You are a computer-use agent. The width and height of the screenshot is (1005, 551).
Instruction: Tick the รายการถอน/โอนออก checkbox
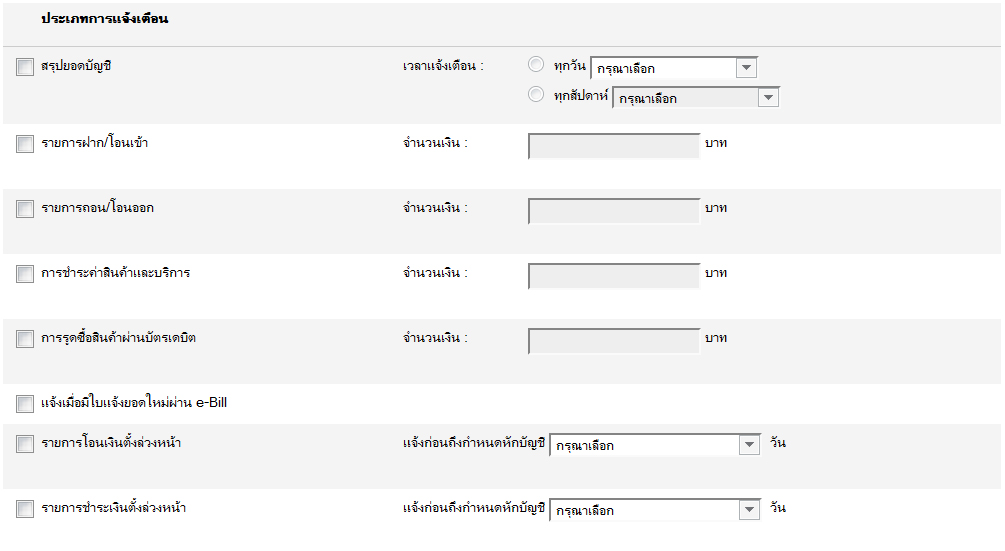pos(25,209)
